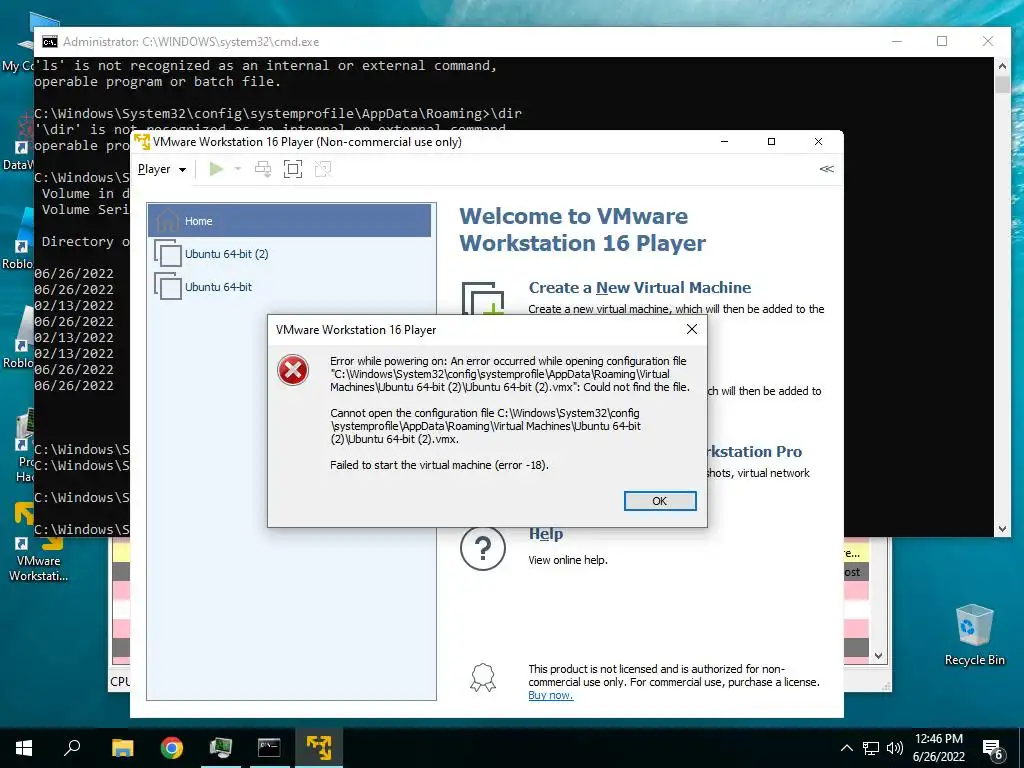Open File Explorer from taskbar
The image size is (1024, 768).
tap(122, 747)
